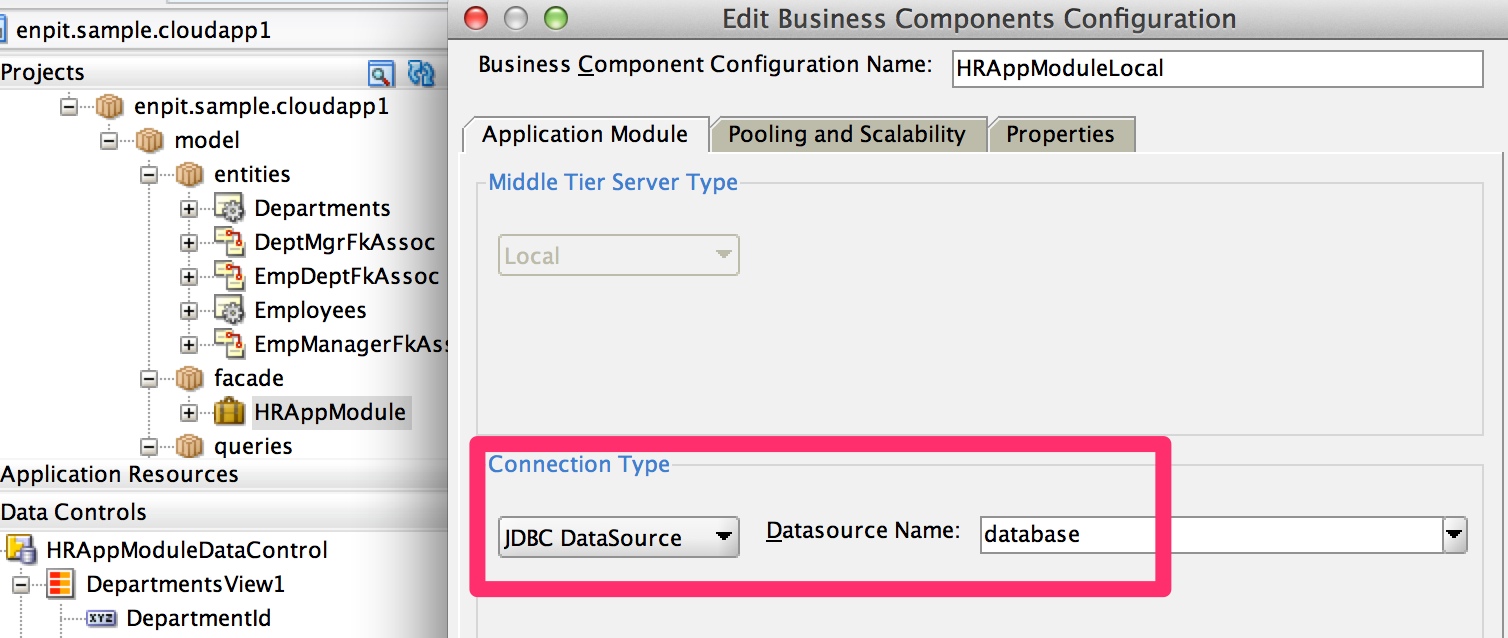Expand the EmpManagerFkAssoc node
This screenshot has width=1508, height=638.
coord(188,345)
